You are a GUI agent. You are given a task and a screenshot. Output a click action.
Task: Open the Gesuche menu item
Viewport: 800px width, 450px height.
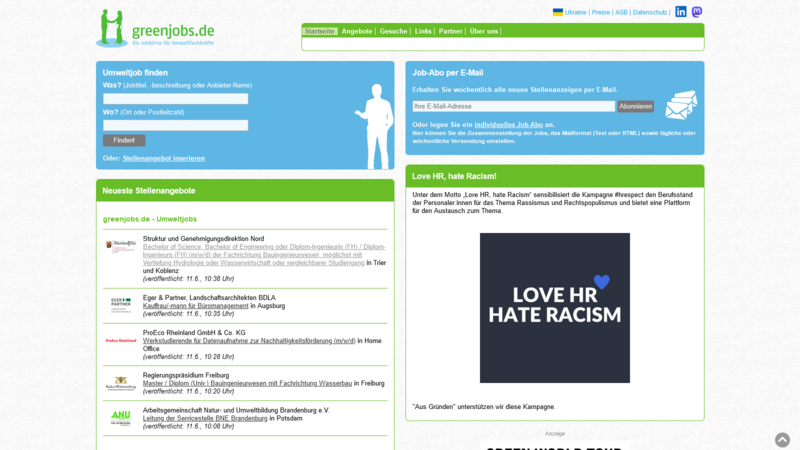point(393,31)
